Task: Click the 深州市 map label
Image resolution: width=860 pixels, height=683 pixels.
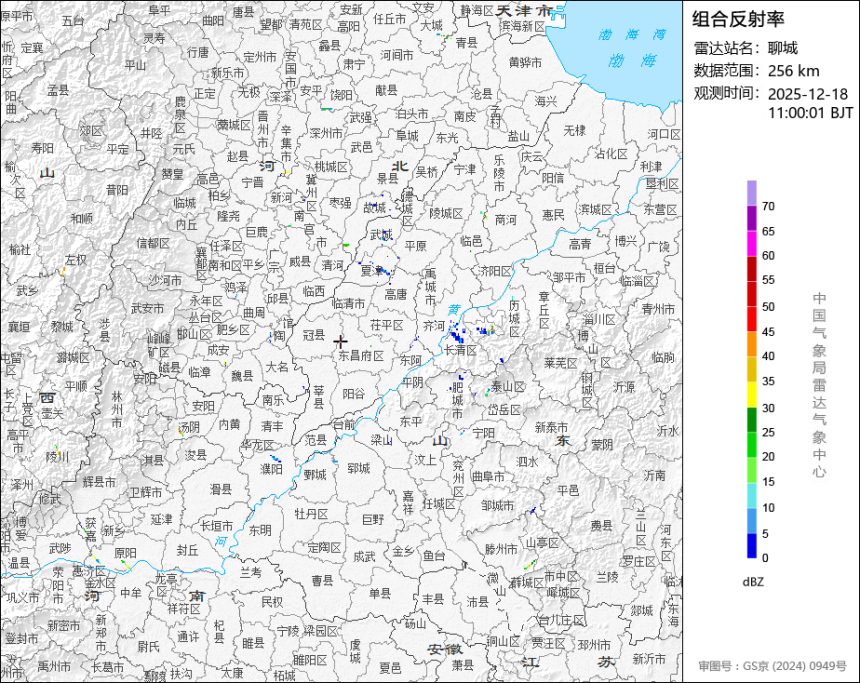Action: tap(325, 133)
